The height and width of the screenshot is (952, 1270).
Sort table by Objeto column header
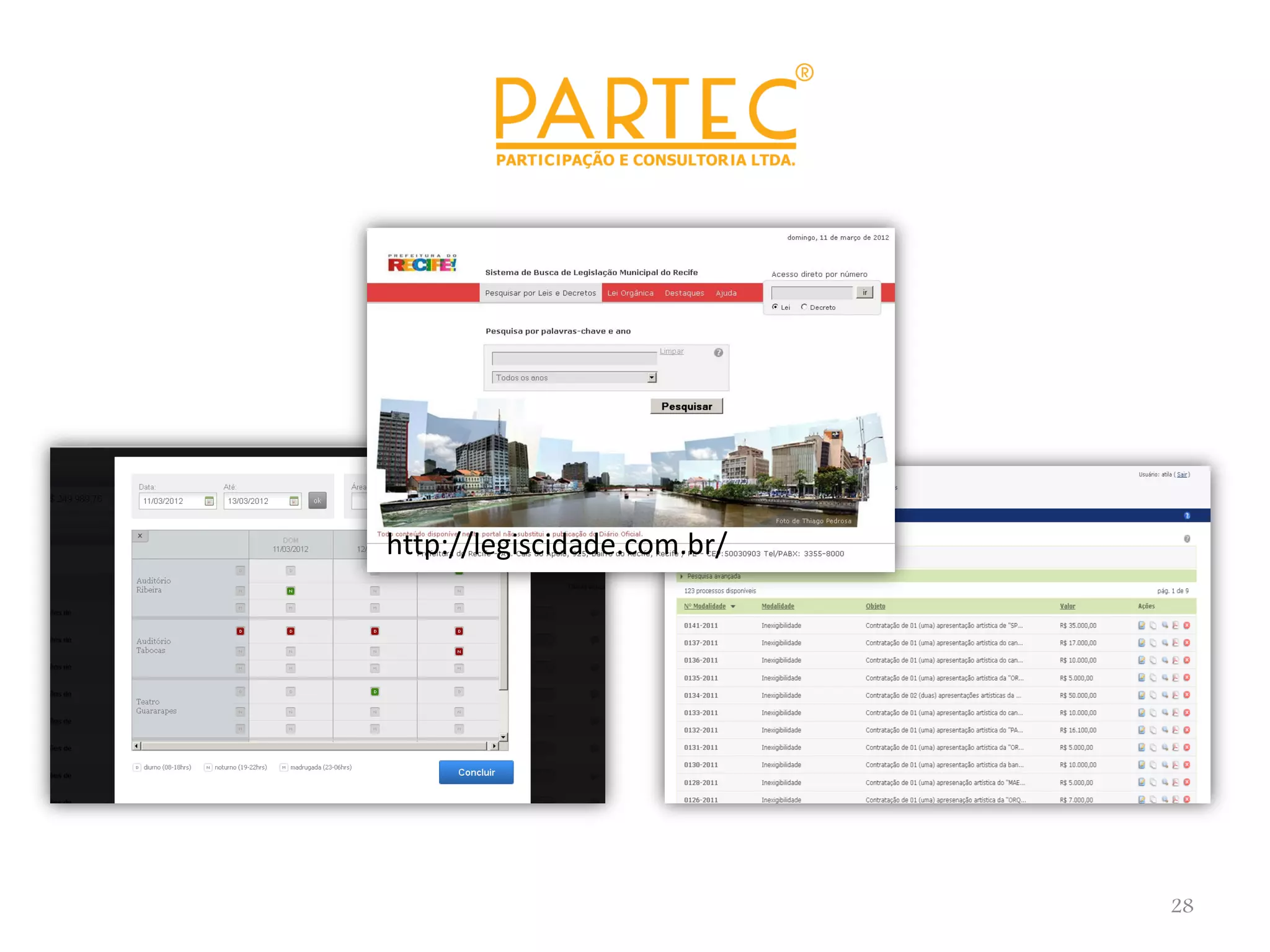(875, 606)
